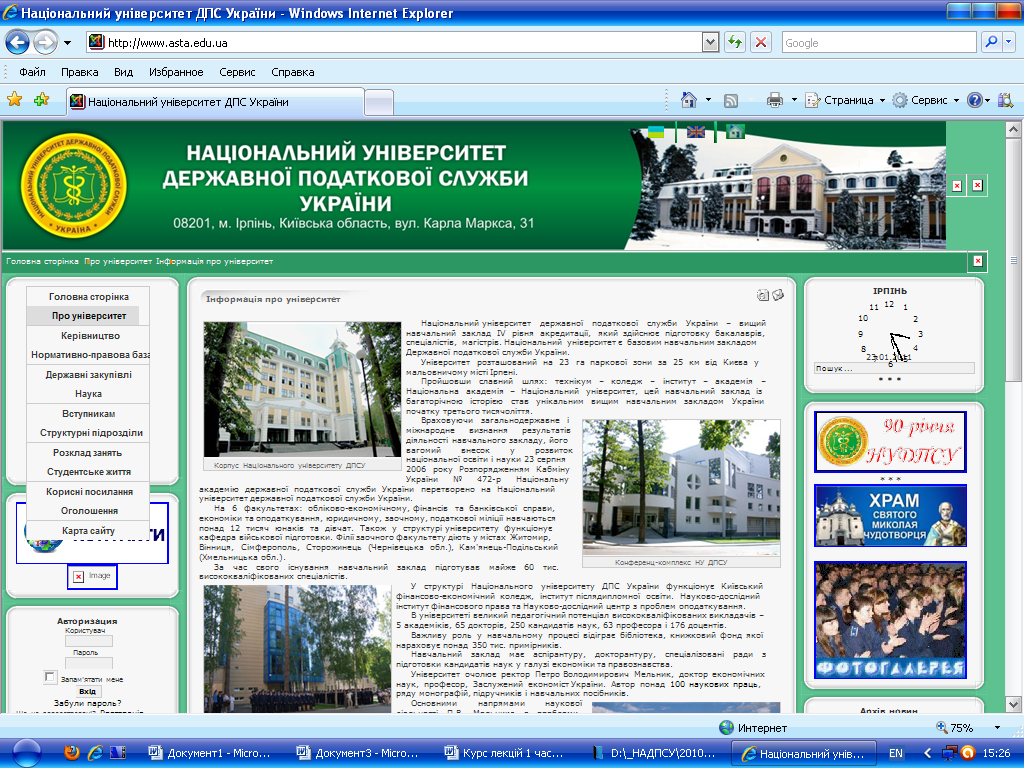The height and width of the screenshot is (768, 1024).
Task: Open Студентське життя menu item
Action: [x=88, y=472]
